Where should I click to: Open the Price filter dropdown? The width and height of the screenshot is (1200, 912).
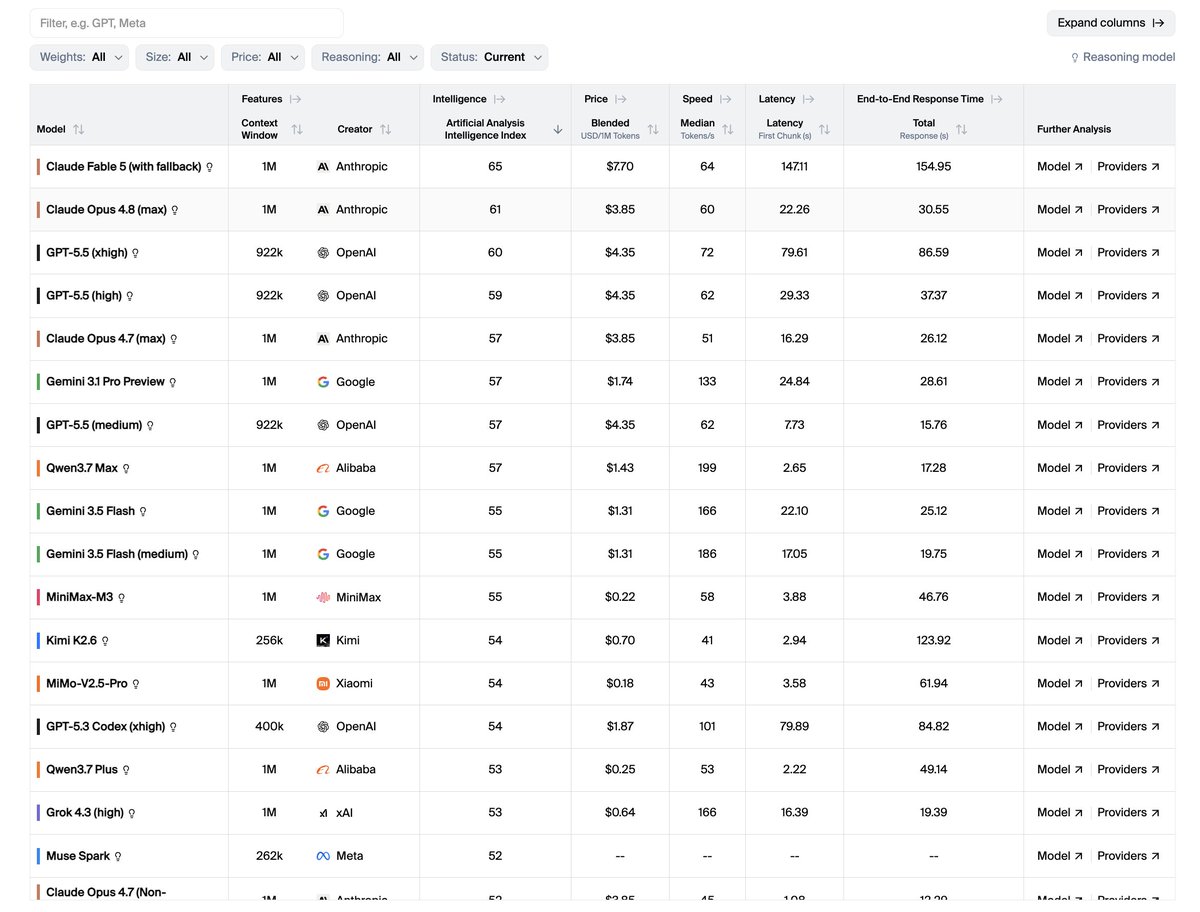pyautogui.click(x=263, y=57)
